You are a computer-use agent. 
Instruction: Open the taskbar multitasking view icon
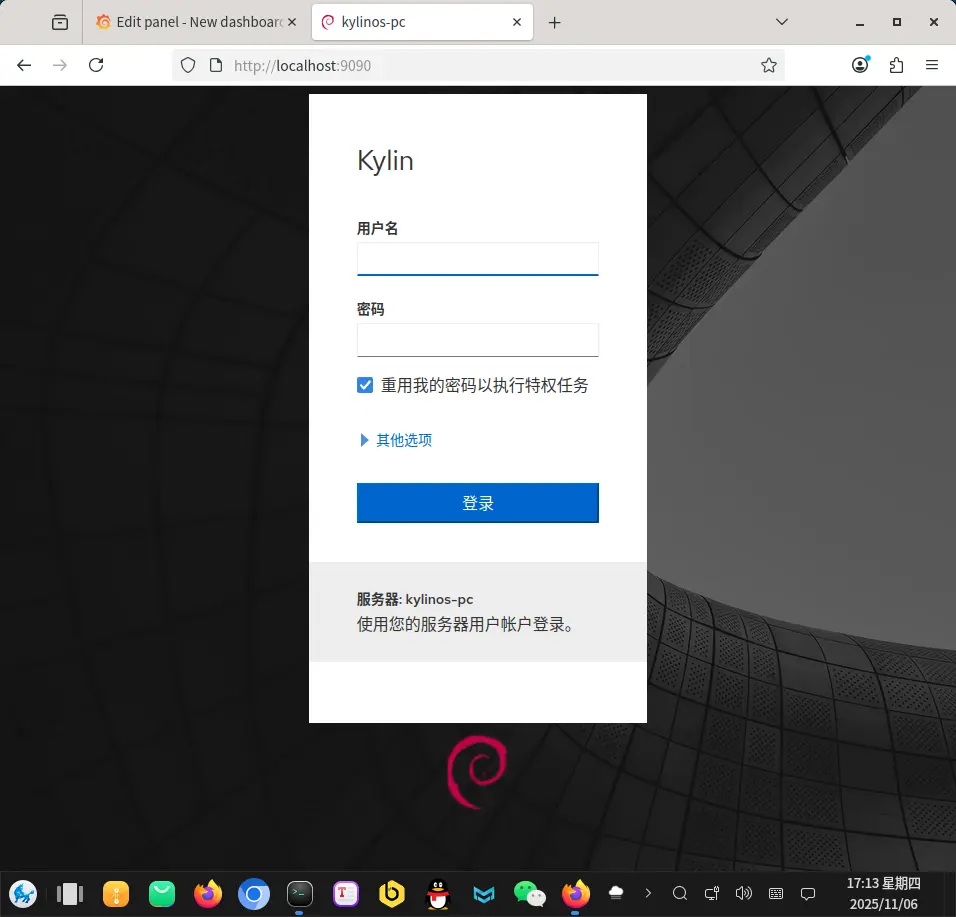pyautogui.click(x=70, y=894)
